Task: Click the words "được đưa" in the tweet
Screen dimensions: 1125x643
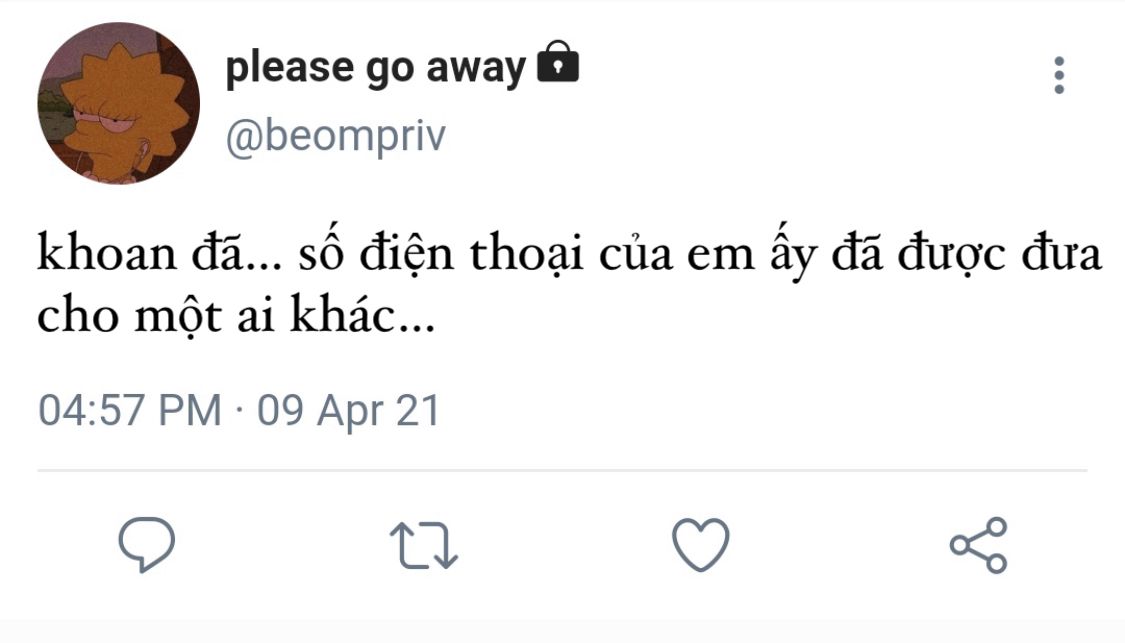Action: 999,255
